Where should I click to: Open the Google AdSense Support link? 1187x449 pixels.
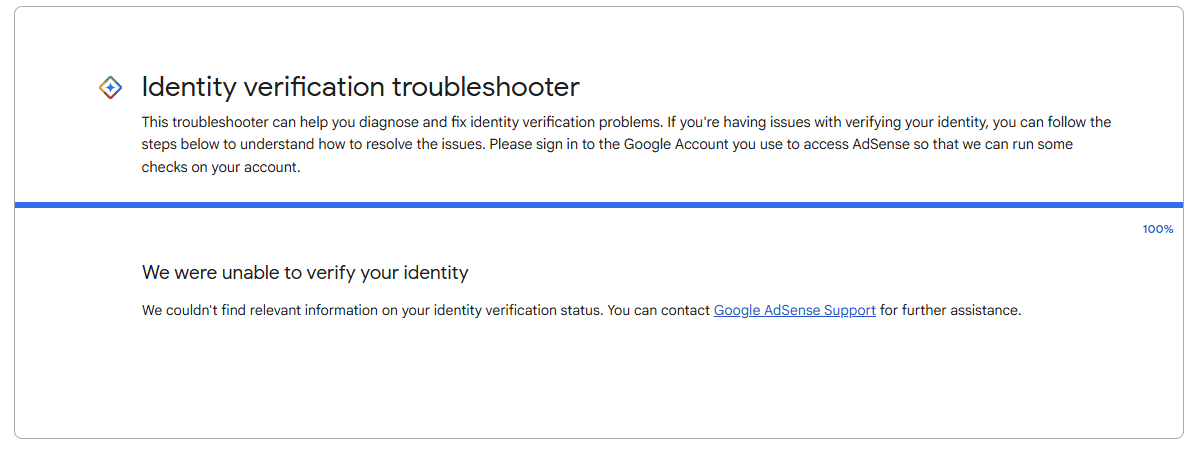[x=794, y=310]
